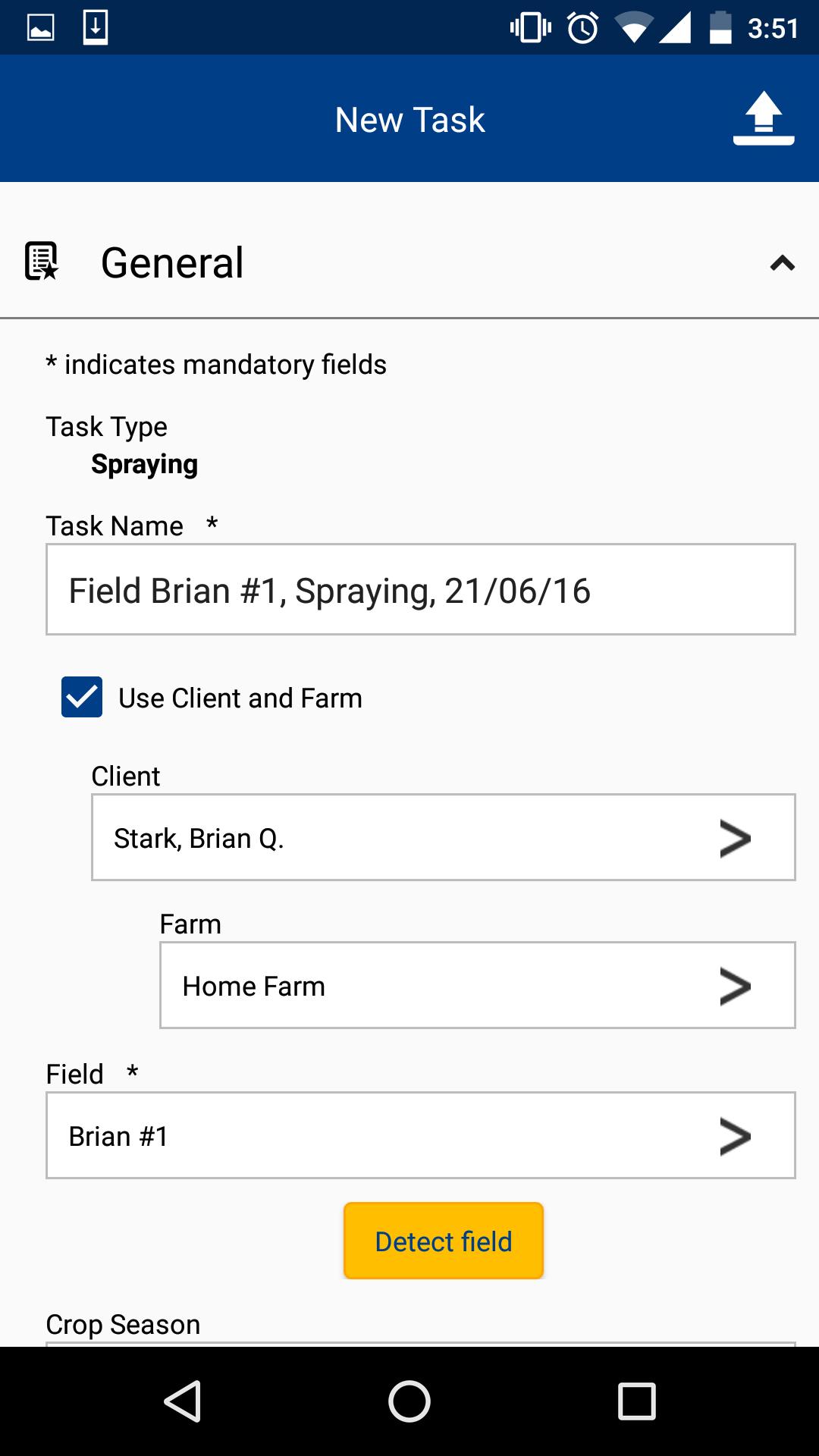Open the Home Farm selector
This screenshot has width=819, height=1456.
[477, 985]
